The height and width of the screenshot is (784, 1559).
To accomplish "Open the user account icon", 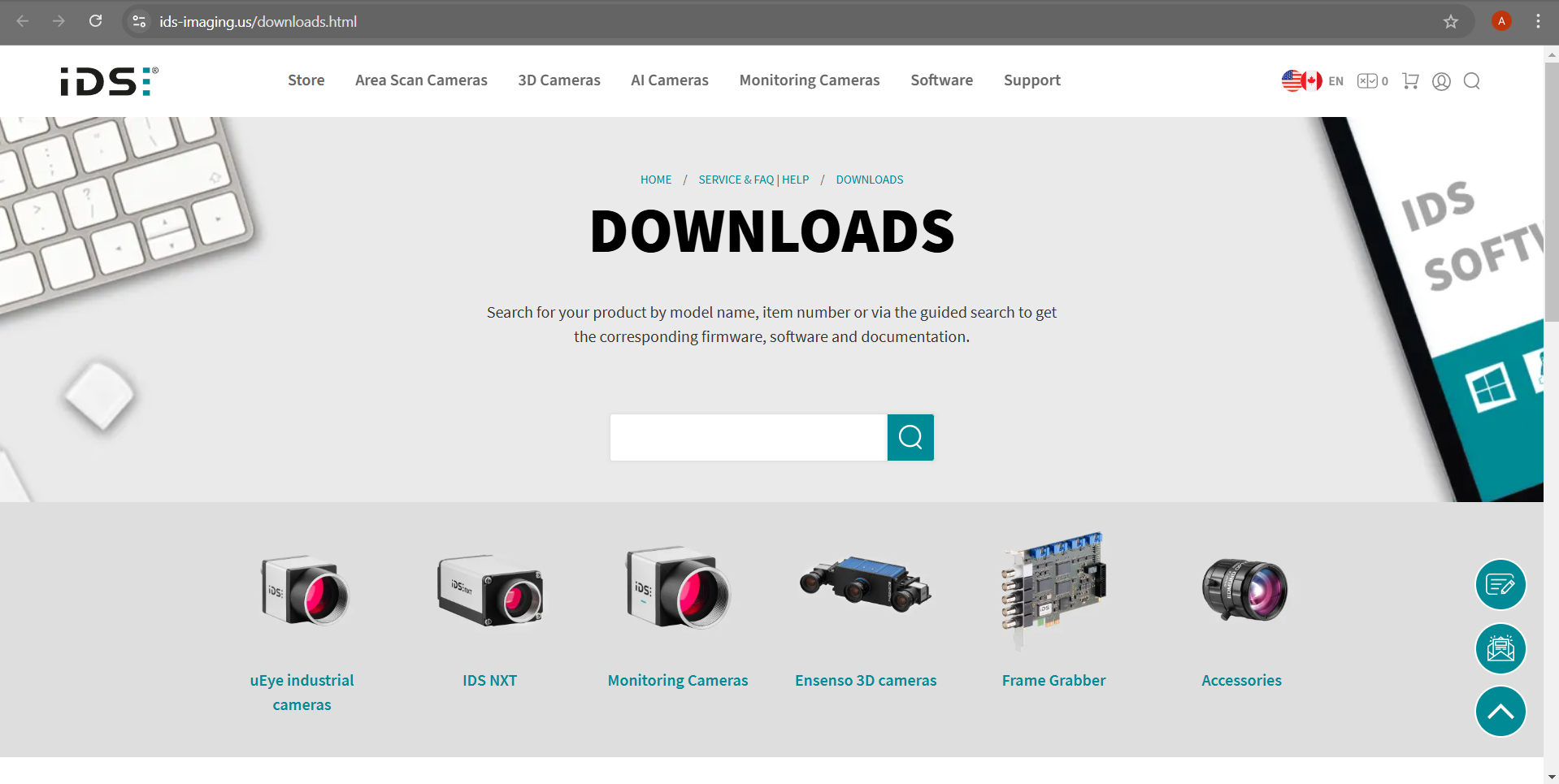I will click(1441, 81).
